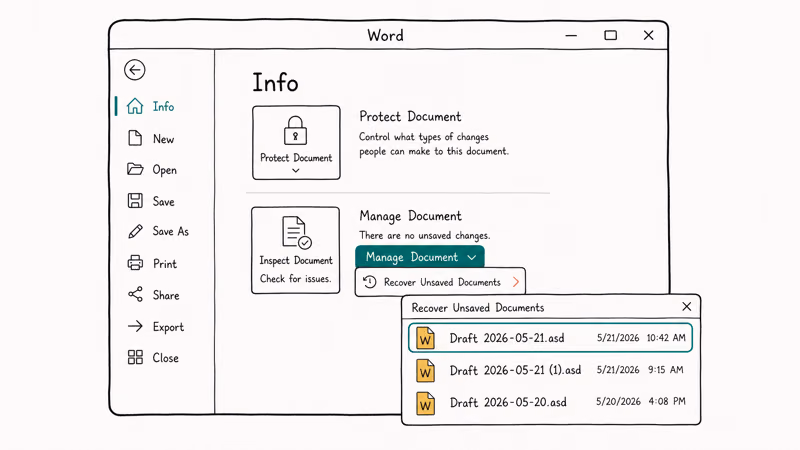Select file name Draft 2026-05-20.asd

(508, 403)
